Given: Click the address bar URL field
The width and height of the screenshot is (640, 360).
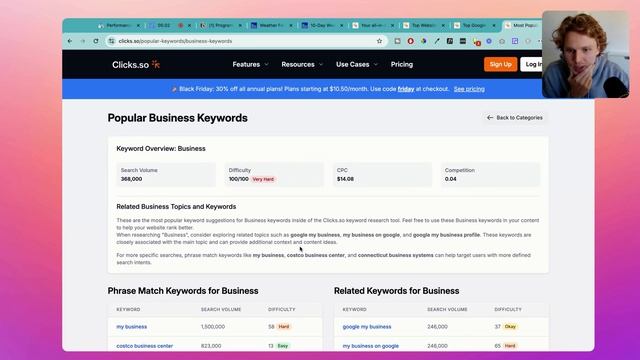Looking at the screenshot, I should tap(245, 41).
